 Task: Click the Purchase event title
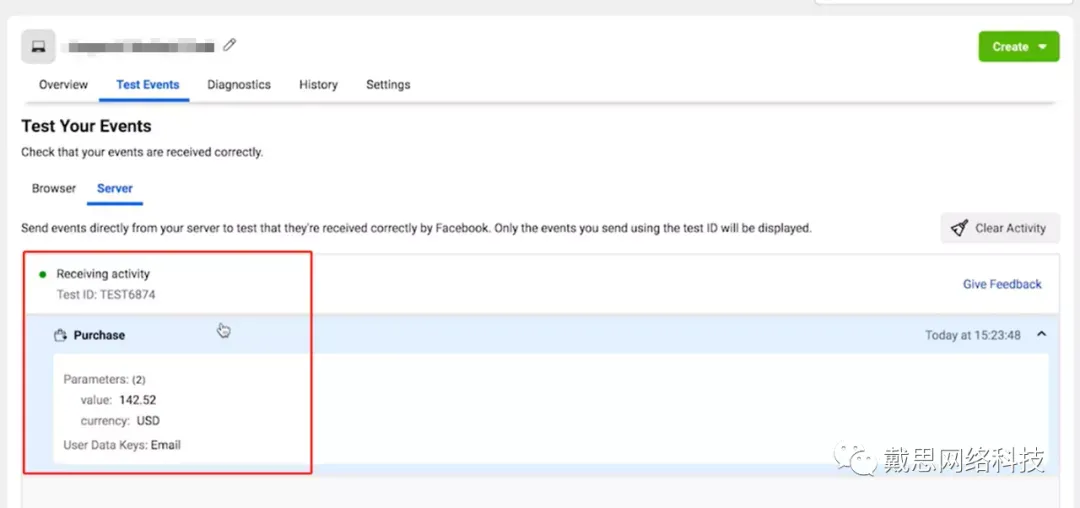click(x=99, y=335)
